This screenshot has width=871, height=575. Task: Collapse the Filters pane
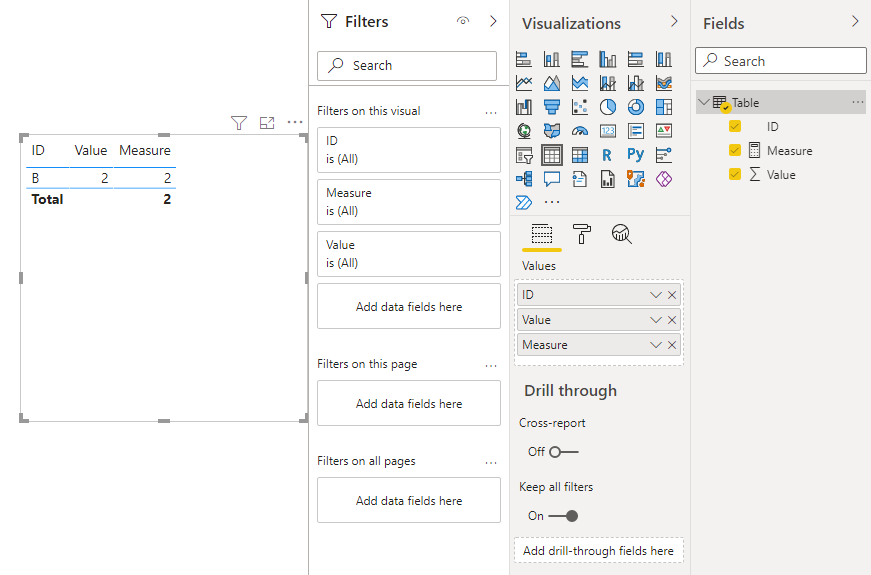[x=493, y=21]
